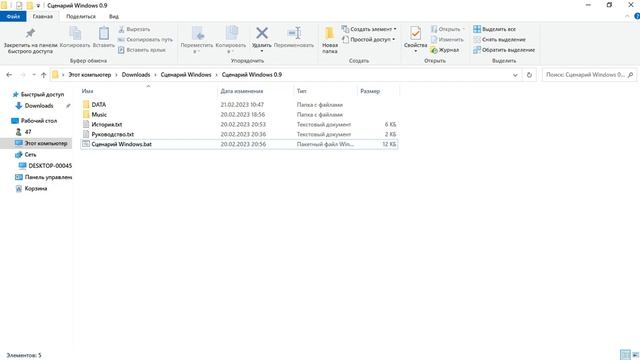Expand Easy access (Простой доступ) dropdown
This screenshot has height=360, width=640.
pyautogui.click(x=369, y=40)
